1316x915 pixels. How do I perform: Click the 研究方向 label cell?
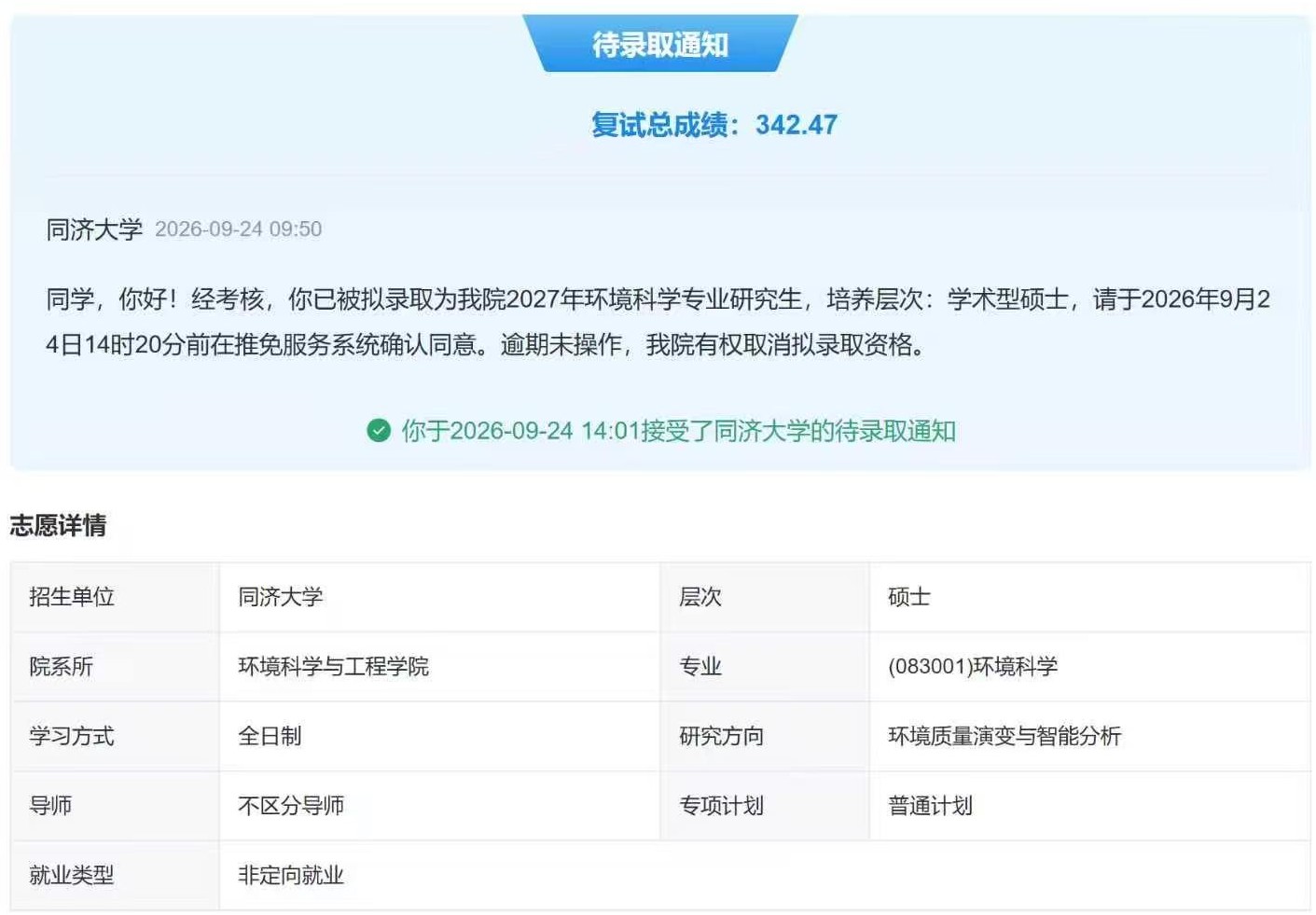(x=765, y=736)
